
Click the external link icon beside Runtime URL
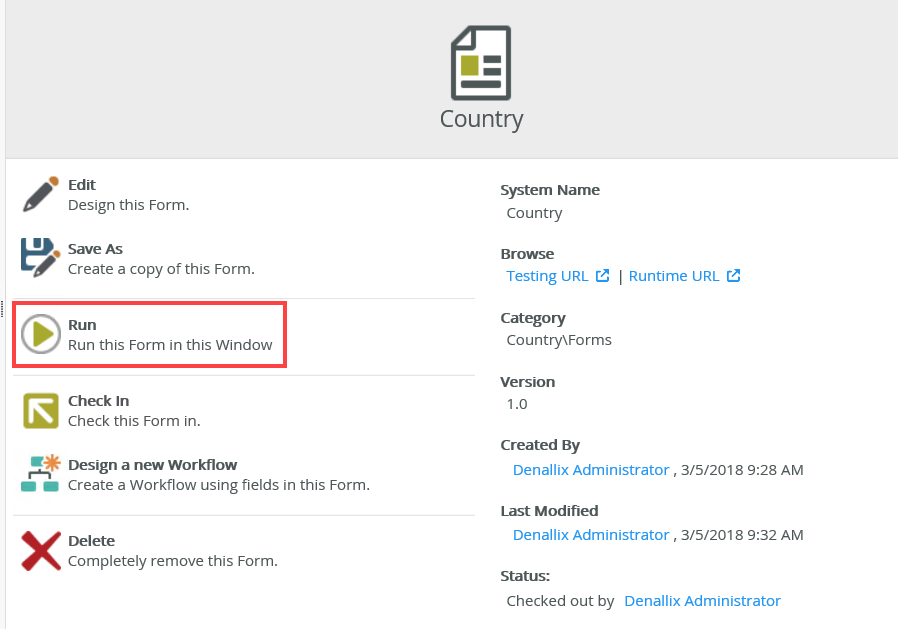pos(734,276)
